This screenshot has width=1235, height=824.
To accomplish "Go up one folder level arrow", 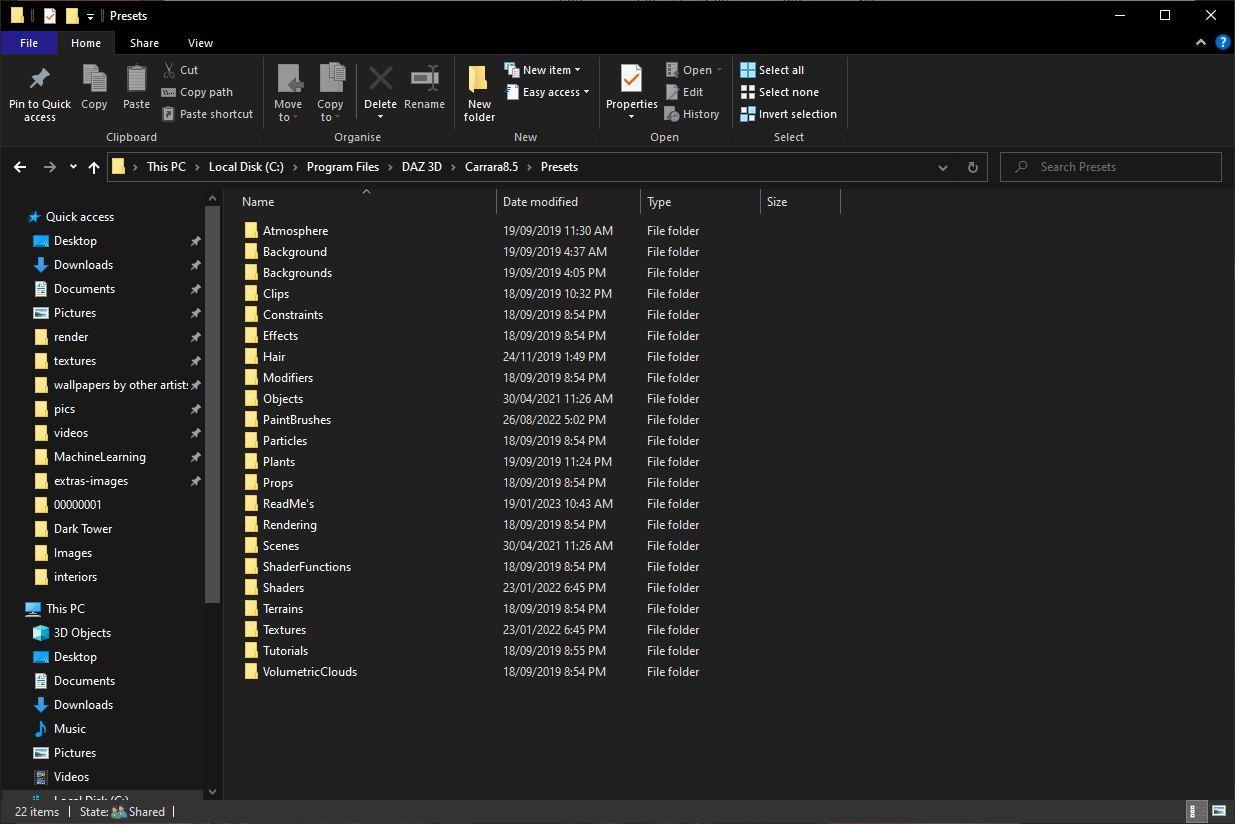I will [x=94, y=167].
